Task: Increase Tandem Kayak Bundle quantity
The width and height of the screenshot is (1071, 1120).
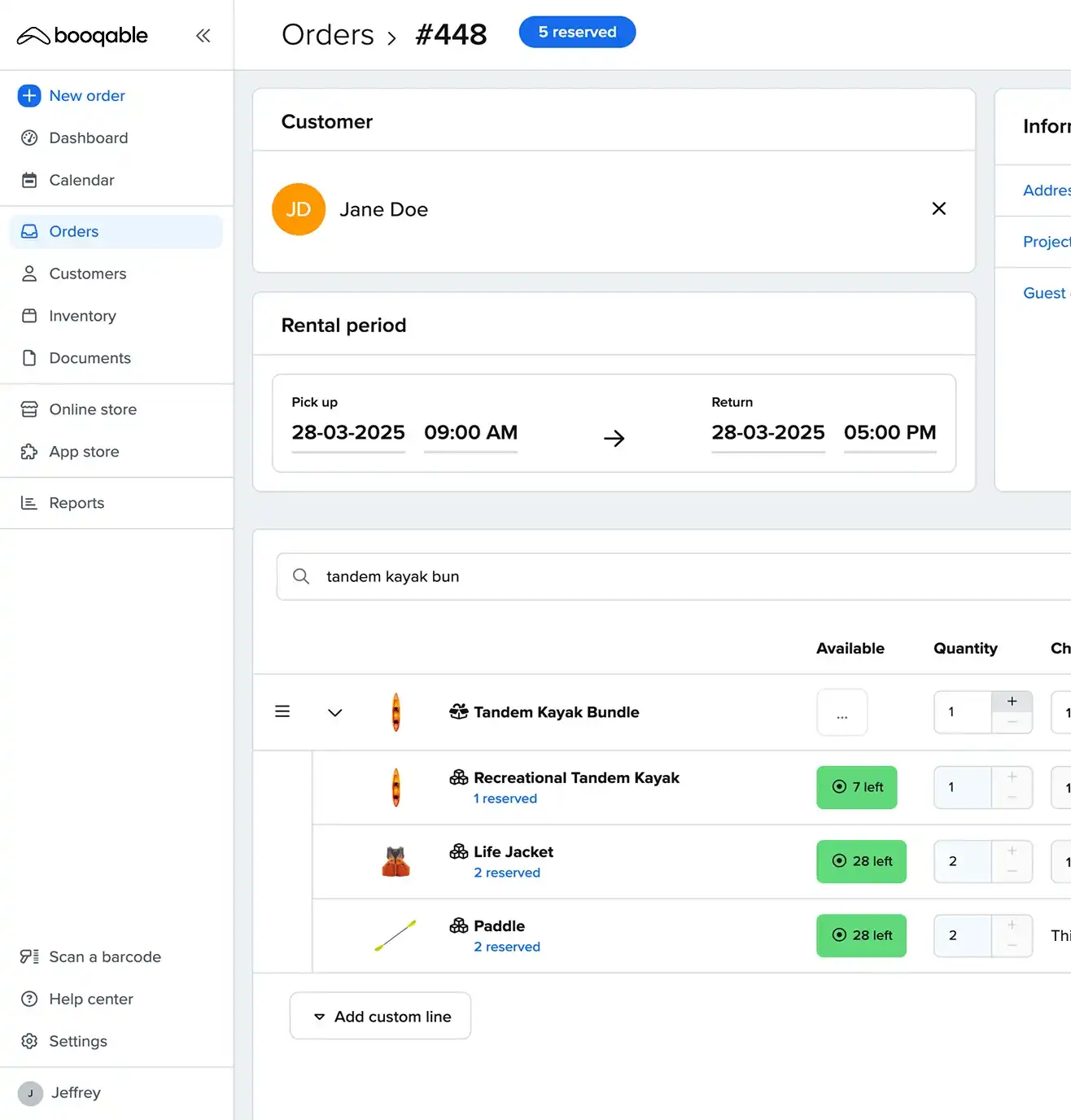Action: (1012, 702)
